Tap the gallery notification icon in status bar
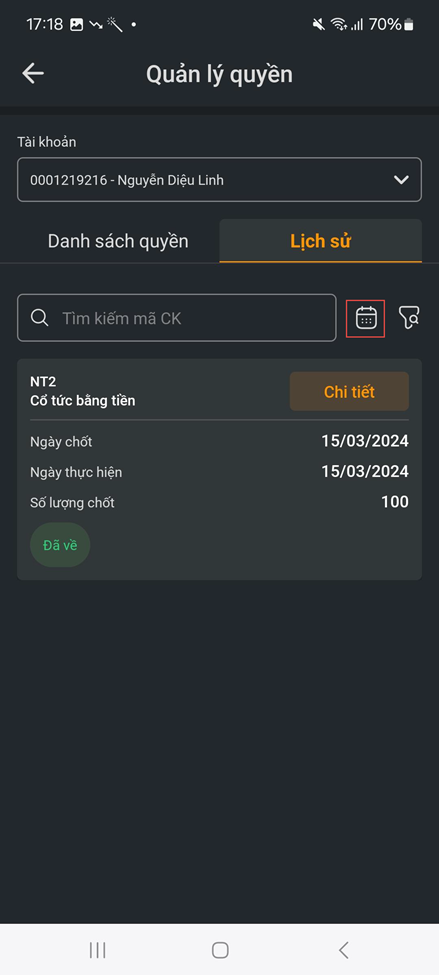This screenshot has height=975, width=439. pos(76,25)
